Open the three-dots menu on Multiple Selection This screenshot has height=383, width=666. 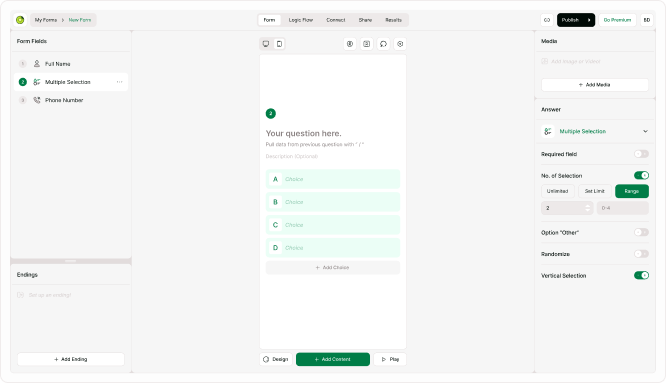pyautogui.click(x=119, y=82)
